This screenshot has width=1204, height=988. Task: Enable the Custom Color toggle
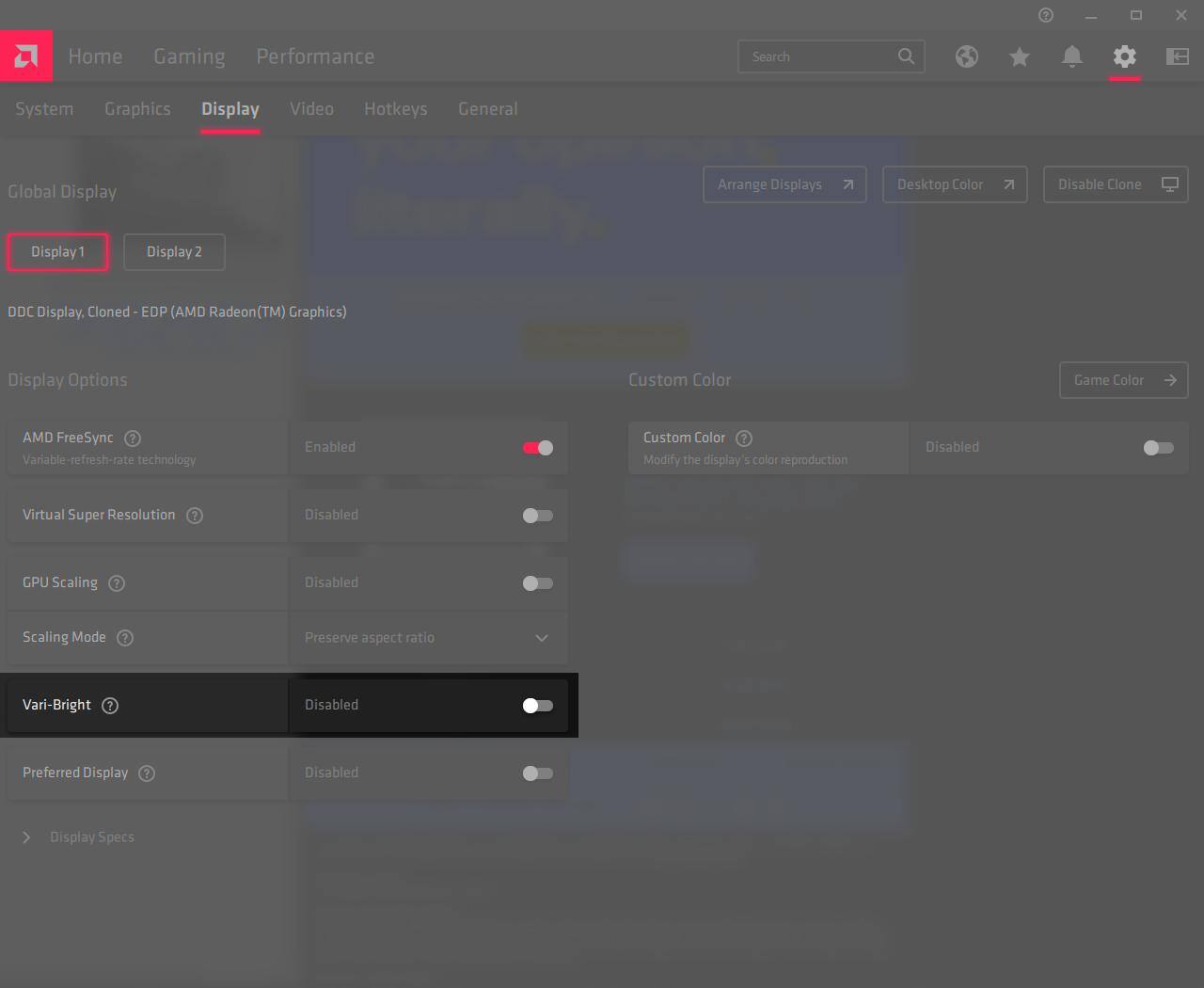1158,448
